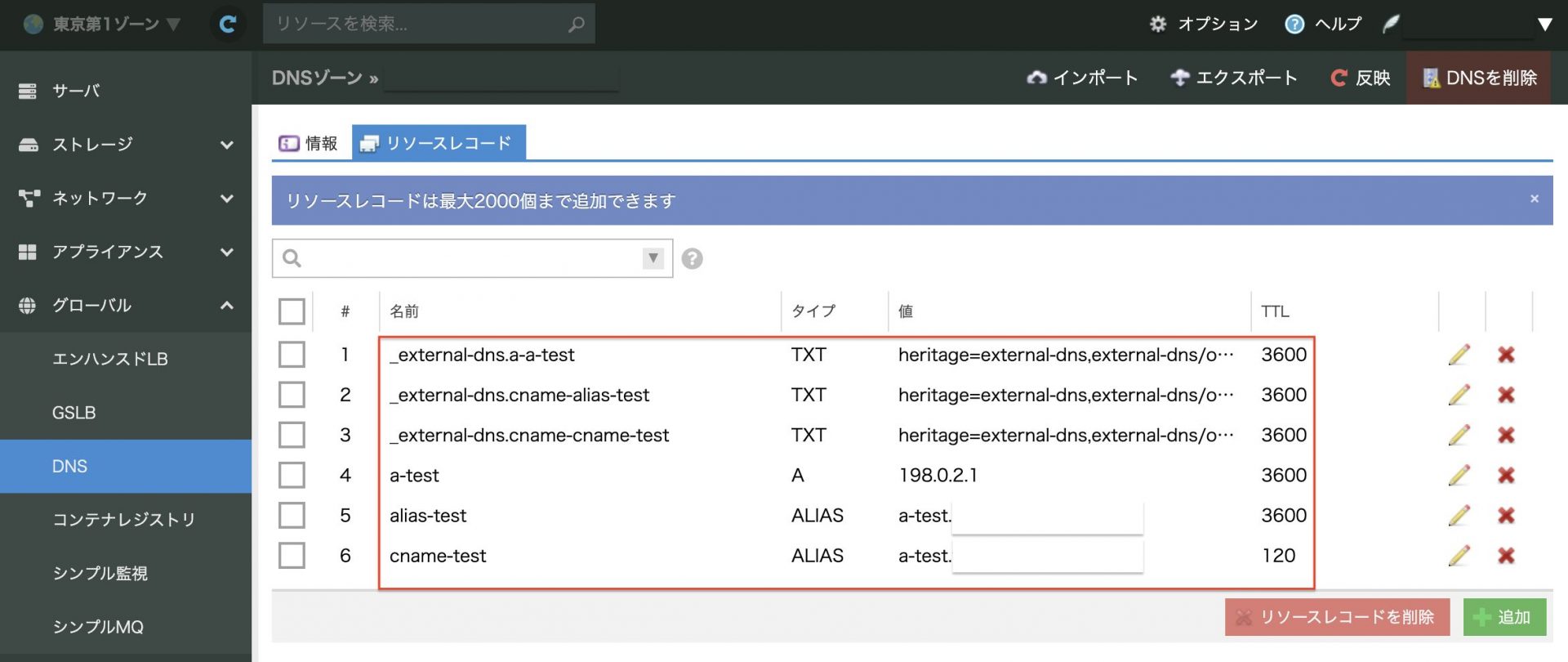Open GSLB in the sidebar menu
This screenshot has width=1568, height=662.
(74, 413)
